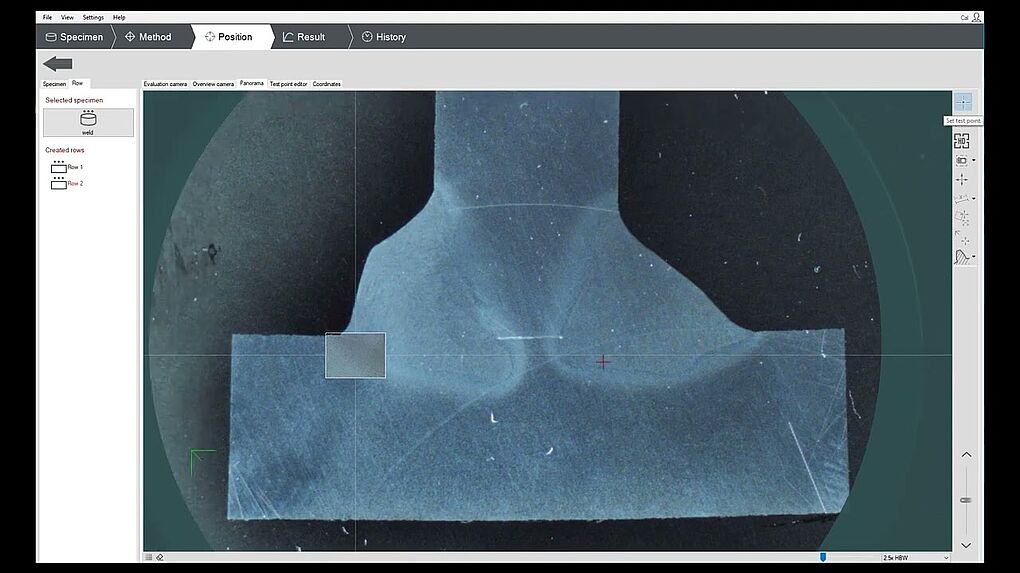Click the blue zoom slider handle at bottom
This screenshot has width=1020, height=573.
(x=823, y=557)
